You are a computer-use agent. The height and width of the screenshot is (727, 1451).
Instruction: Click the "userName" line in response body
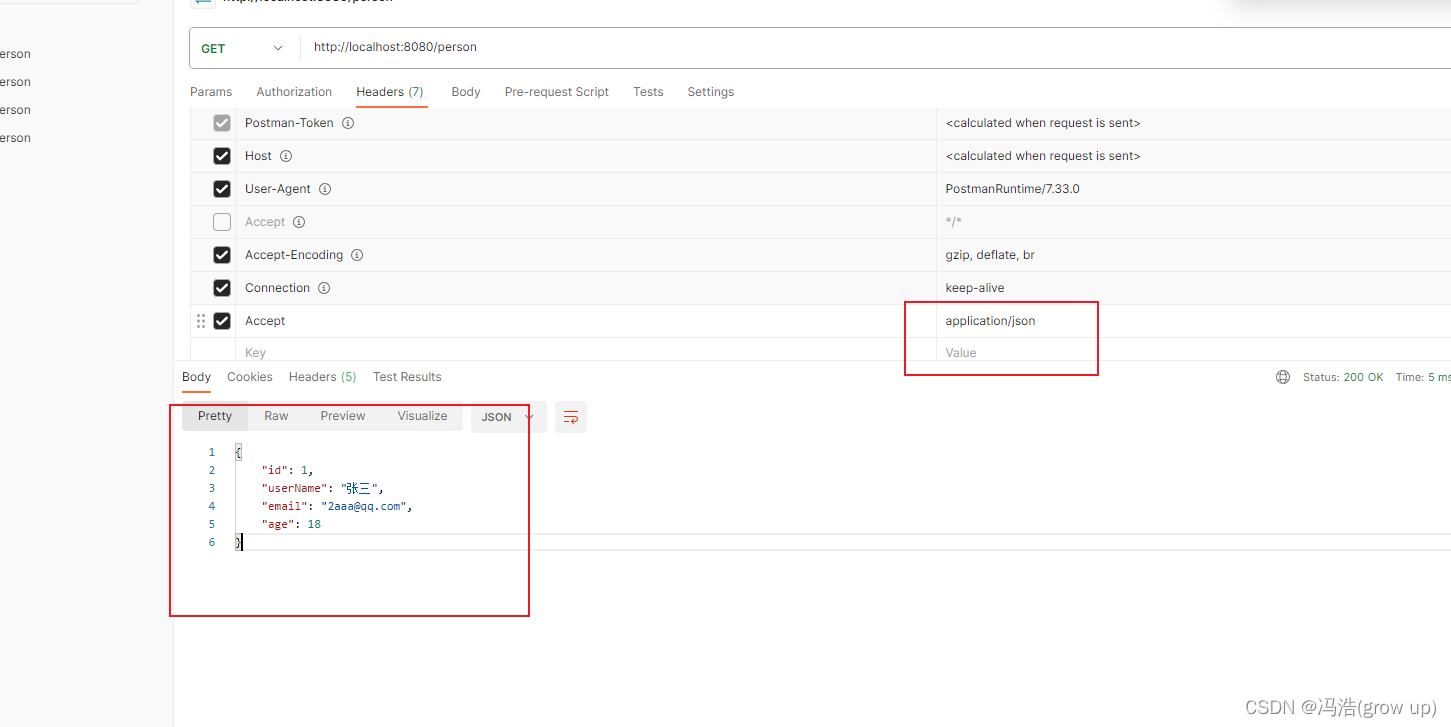point(322,488)
